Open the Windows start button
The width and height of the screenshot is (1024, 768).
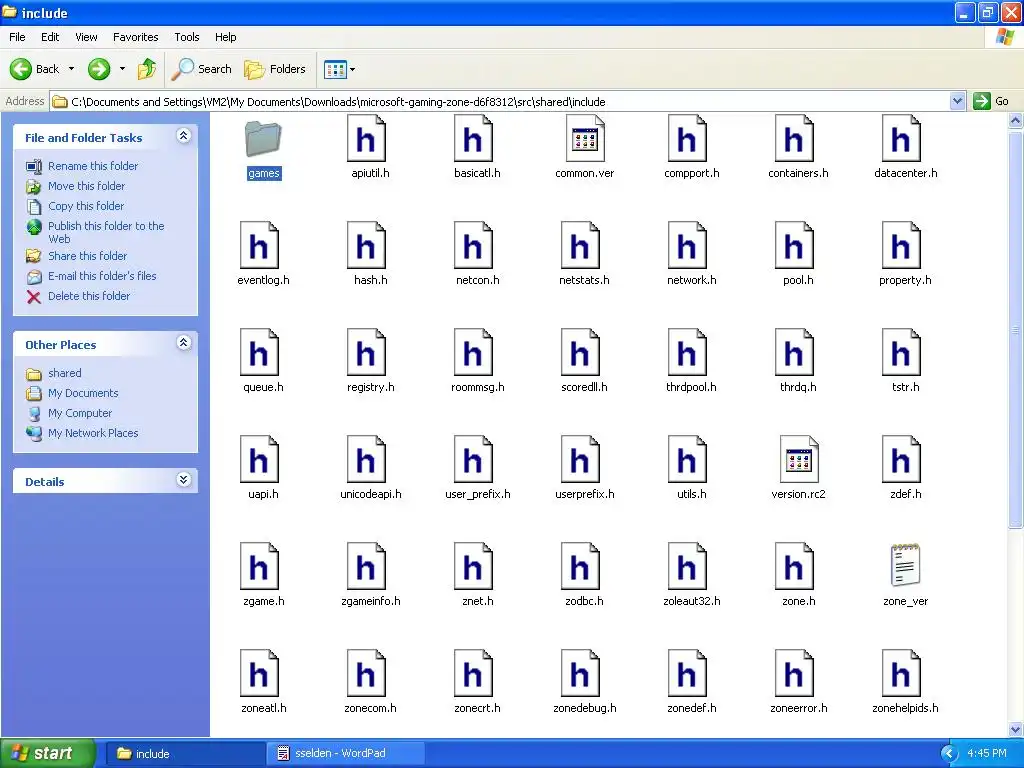[48, 753]
